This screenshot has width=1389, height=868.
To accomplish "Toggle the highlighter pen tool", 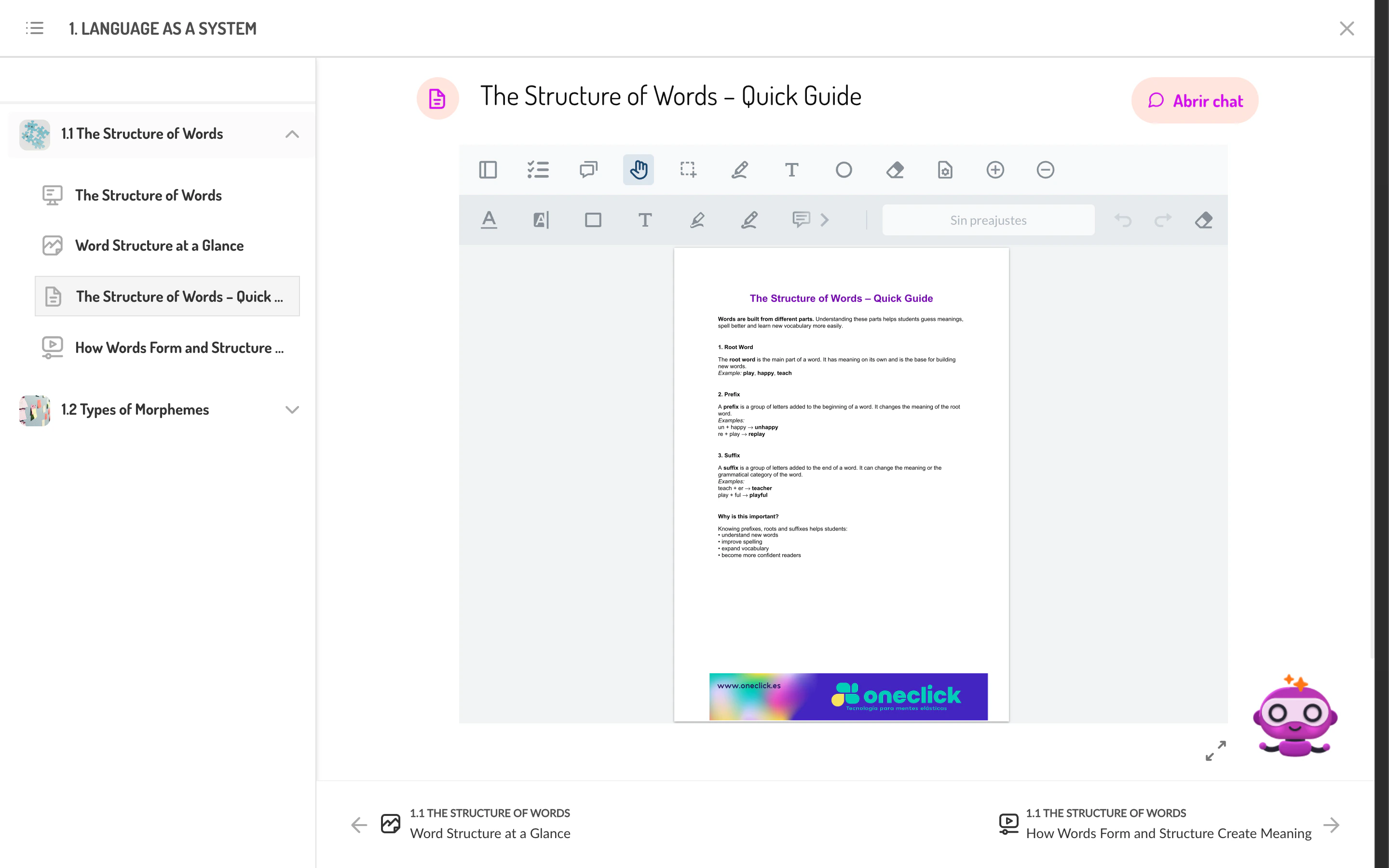I will point(696,220).
